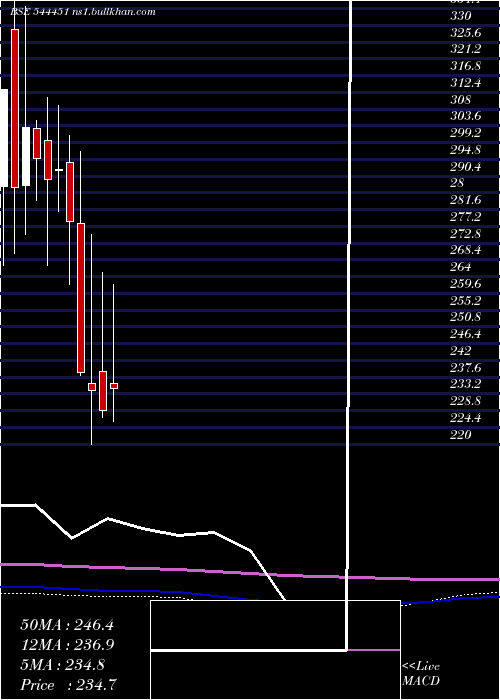Click the 12MA : 236.9 value
Image resolution: width=500 pixels, height=700 pixels.
pos(67,645)
